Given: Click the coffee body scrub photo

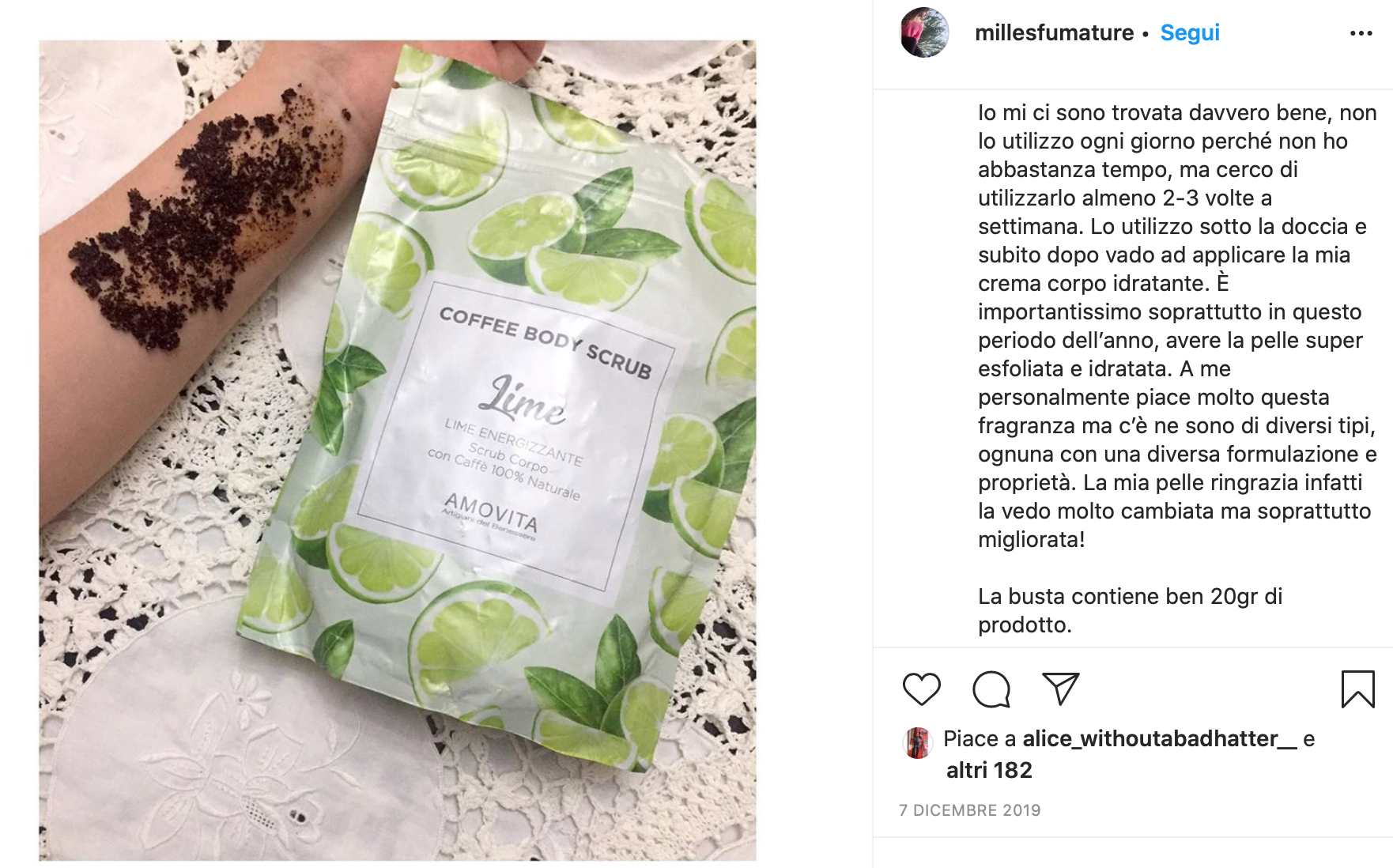Looking at the screenshot, I should [x=398, y=451].
